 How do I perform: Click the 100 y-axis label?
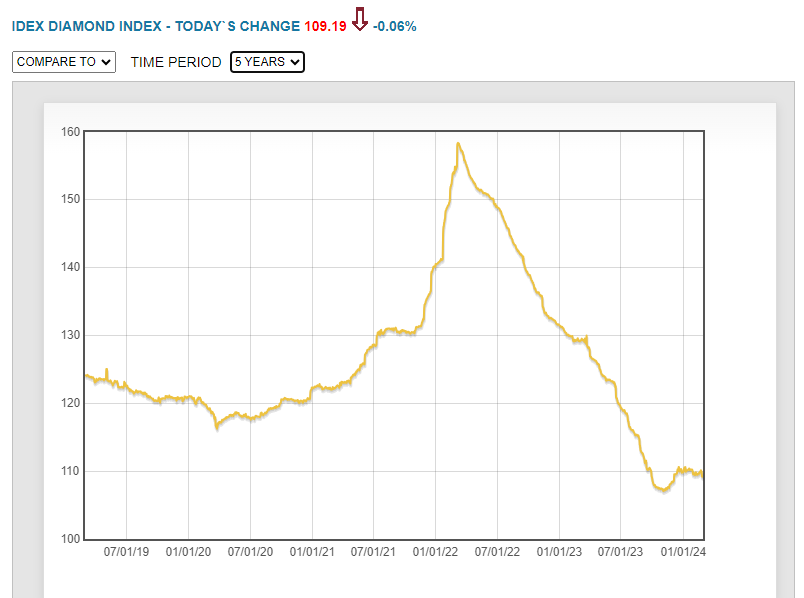click(70, 539)
